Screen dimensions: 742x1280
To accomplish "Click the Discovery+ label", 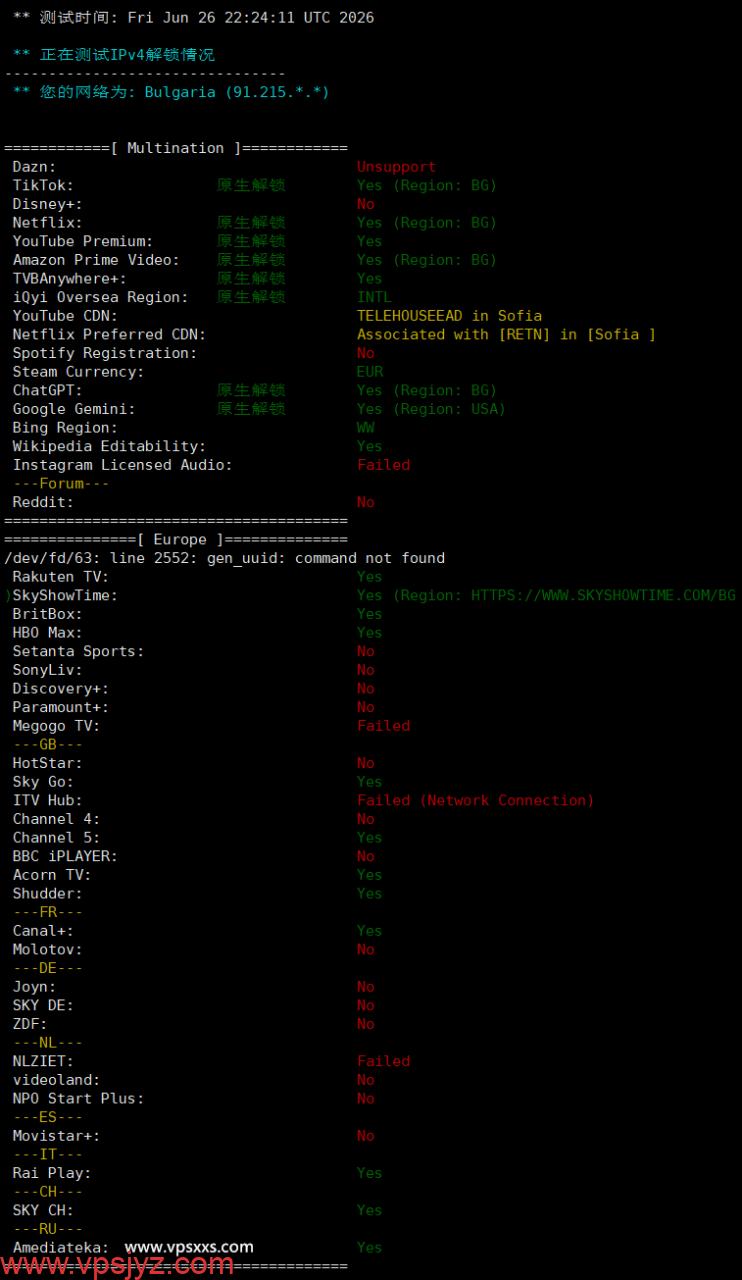I will click(x=61, y=688).
